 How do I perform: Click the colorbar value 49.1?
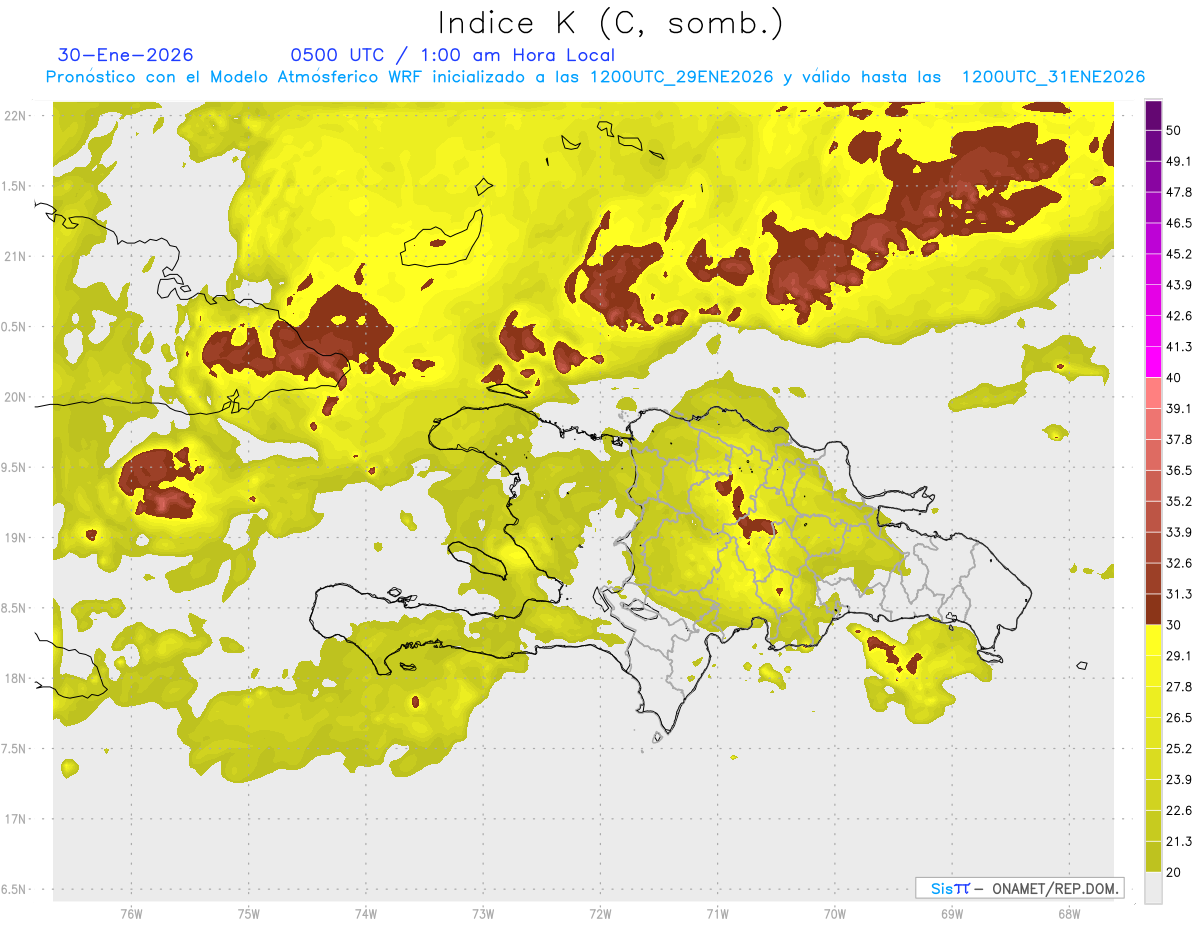click(x=1179, y=161)
